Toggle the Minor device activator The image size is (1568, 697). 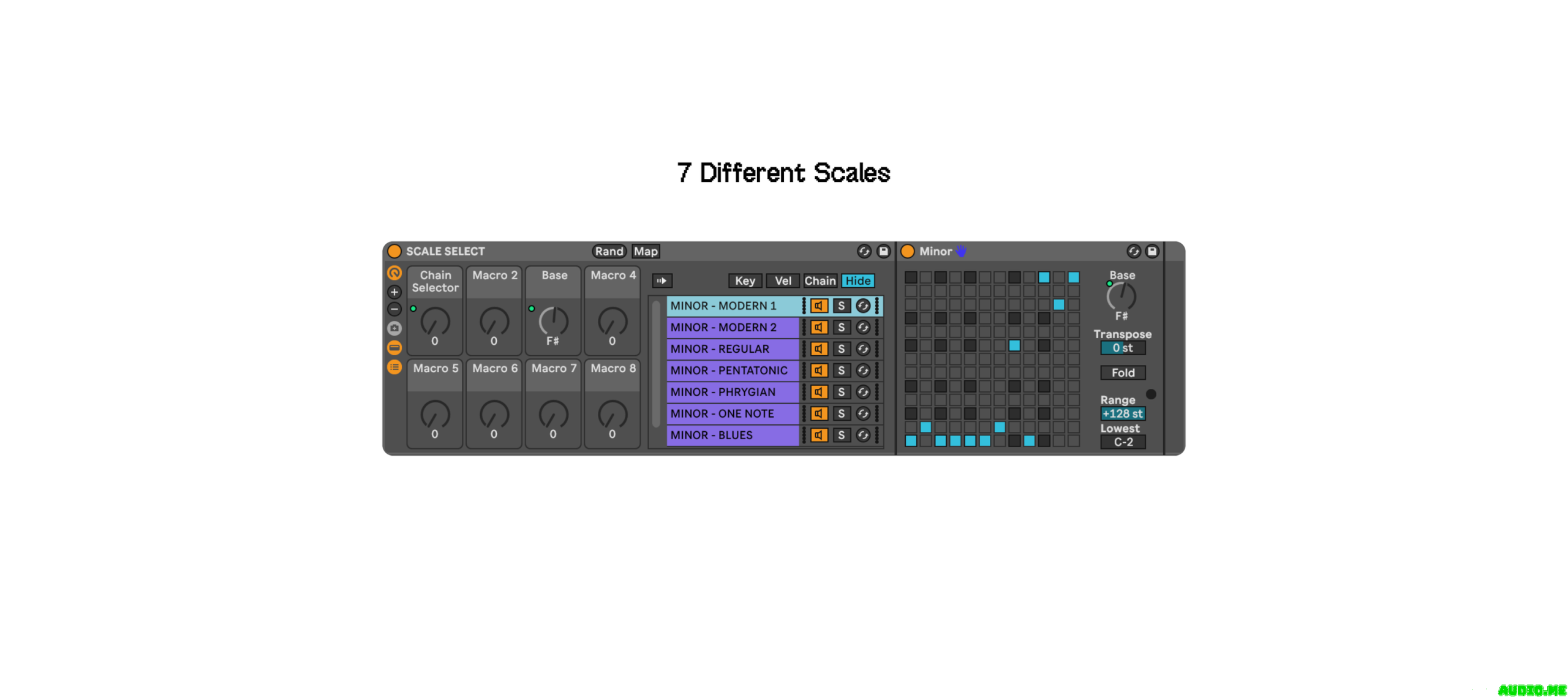908,251
